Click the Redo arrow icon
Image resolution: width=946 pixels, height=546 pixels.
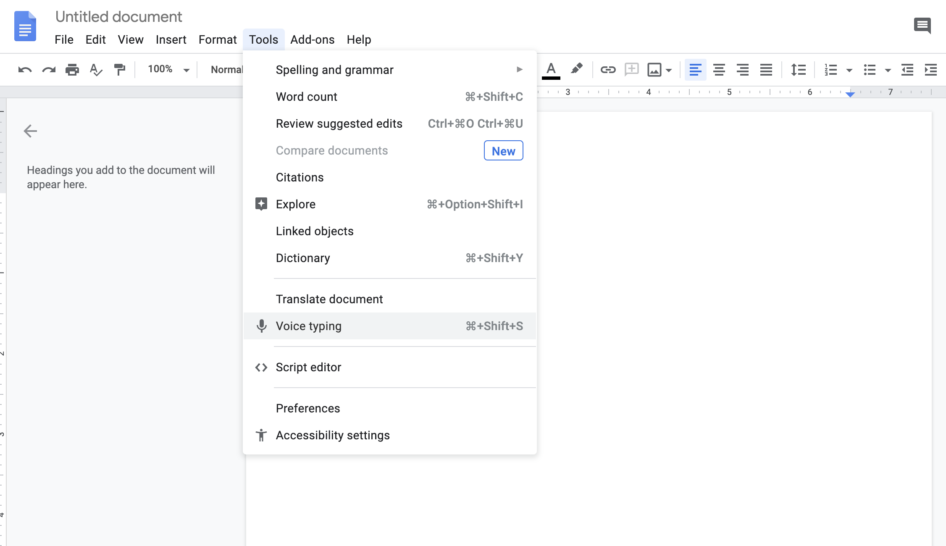point(48,70)
